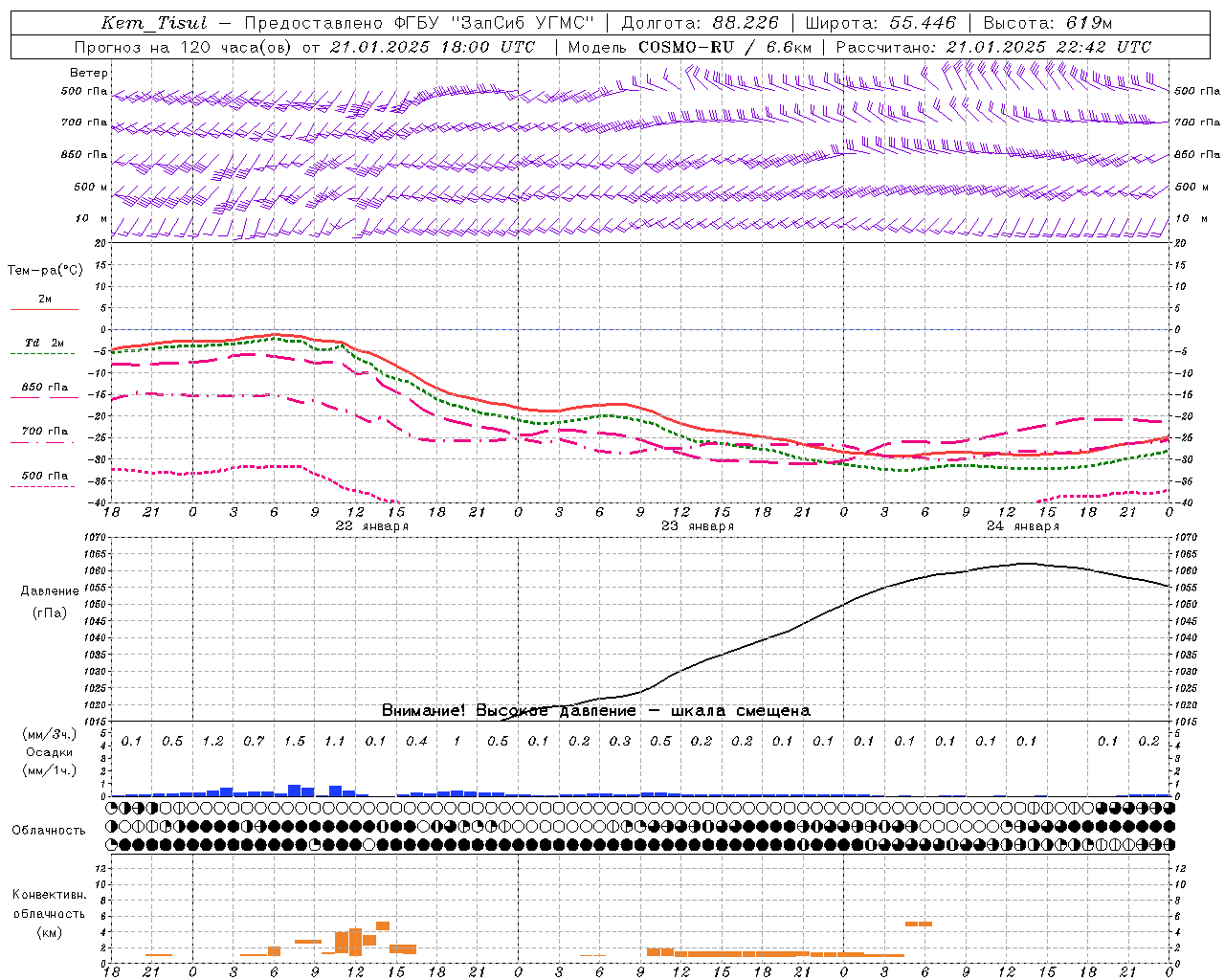Image resolution: width=1225 pixels, height=980 pixels.
Task: Select the Тем-ра(°C) axis label
Action: (x=45, y=271)
